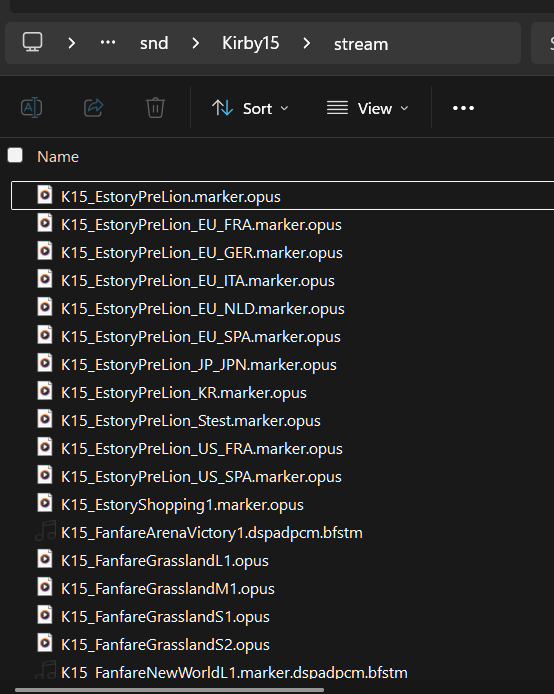Click media icon of K15_FanfareGrasslandS2.opus
Screen dimensions: 554x694
click(45, 643)
